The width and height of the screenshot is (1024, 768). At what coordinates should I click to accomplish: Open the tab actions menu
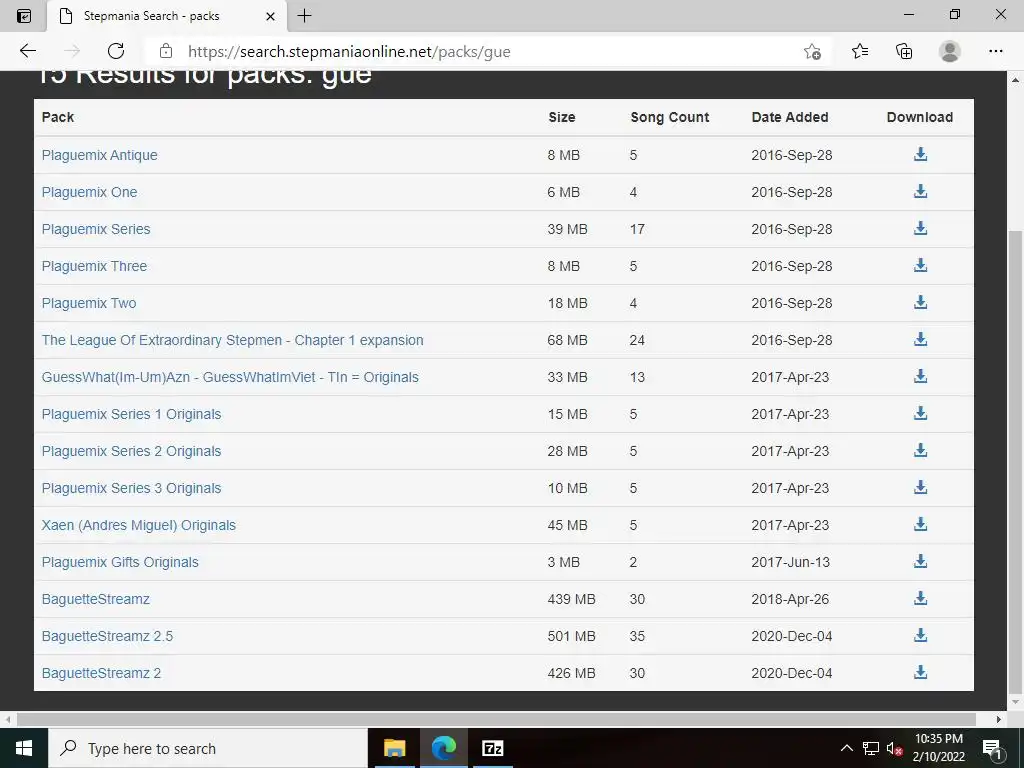[x=24, y=16]
